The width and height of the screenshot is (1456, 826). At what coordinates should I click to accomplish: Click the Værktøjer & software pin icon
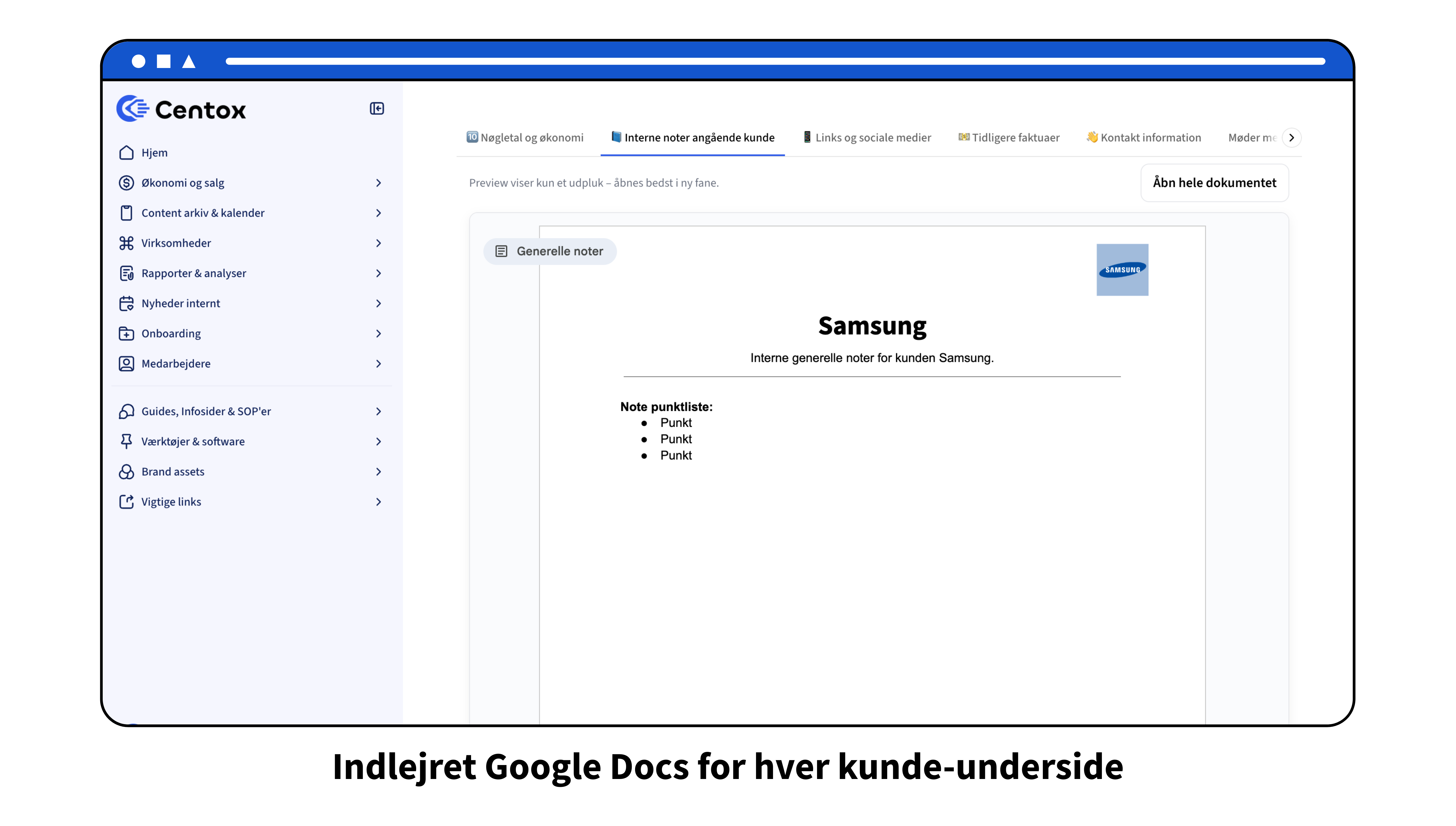pos(126,441)
